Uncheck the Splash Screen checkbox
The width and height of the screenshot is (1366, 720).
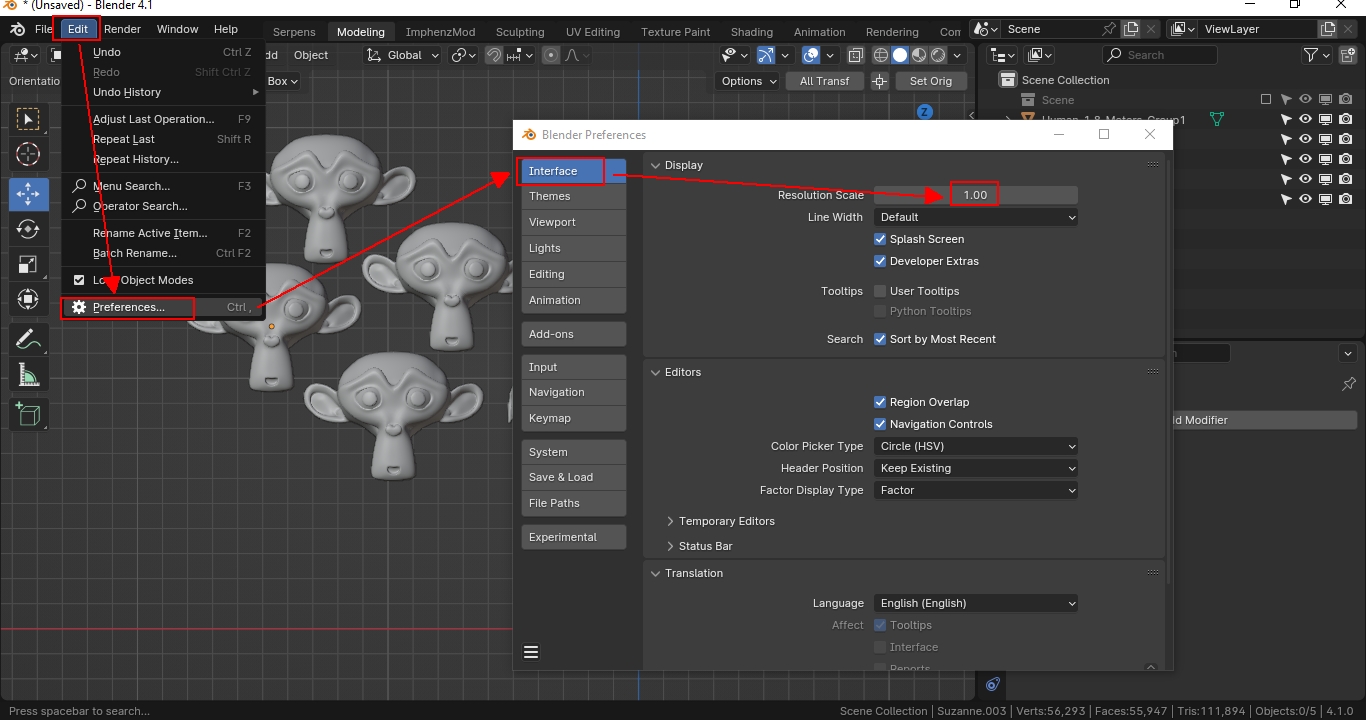tap(880, 239)
